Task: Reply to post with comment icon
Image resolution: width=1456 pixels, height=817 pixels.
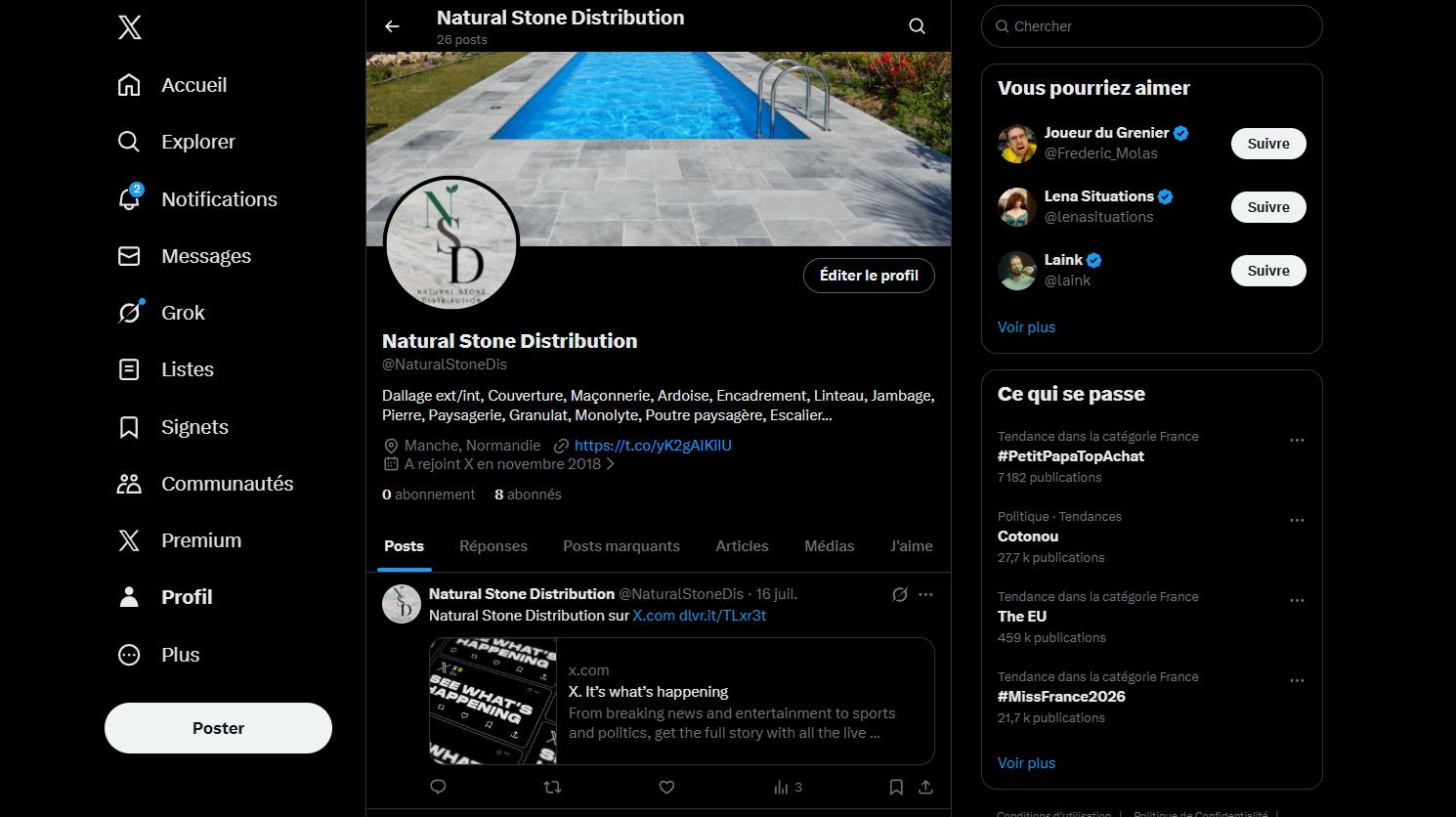Action: coord(438,787)
